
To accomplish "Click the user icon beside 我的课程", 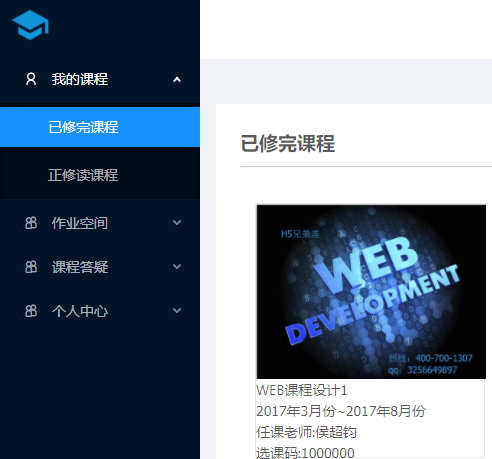I will [31, 79].
